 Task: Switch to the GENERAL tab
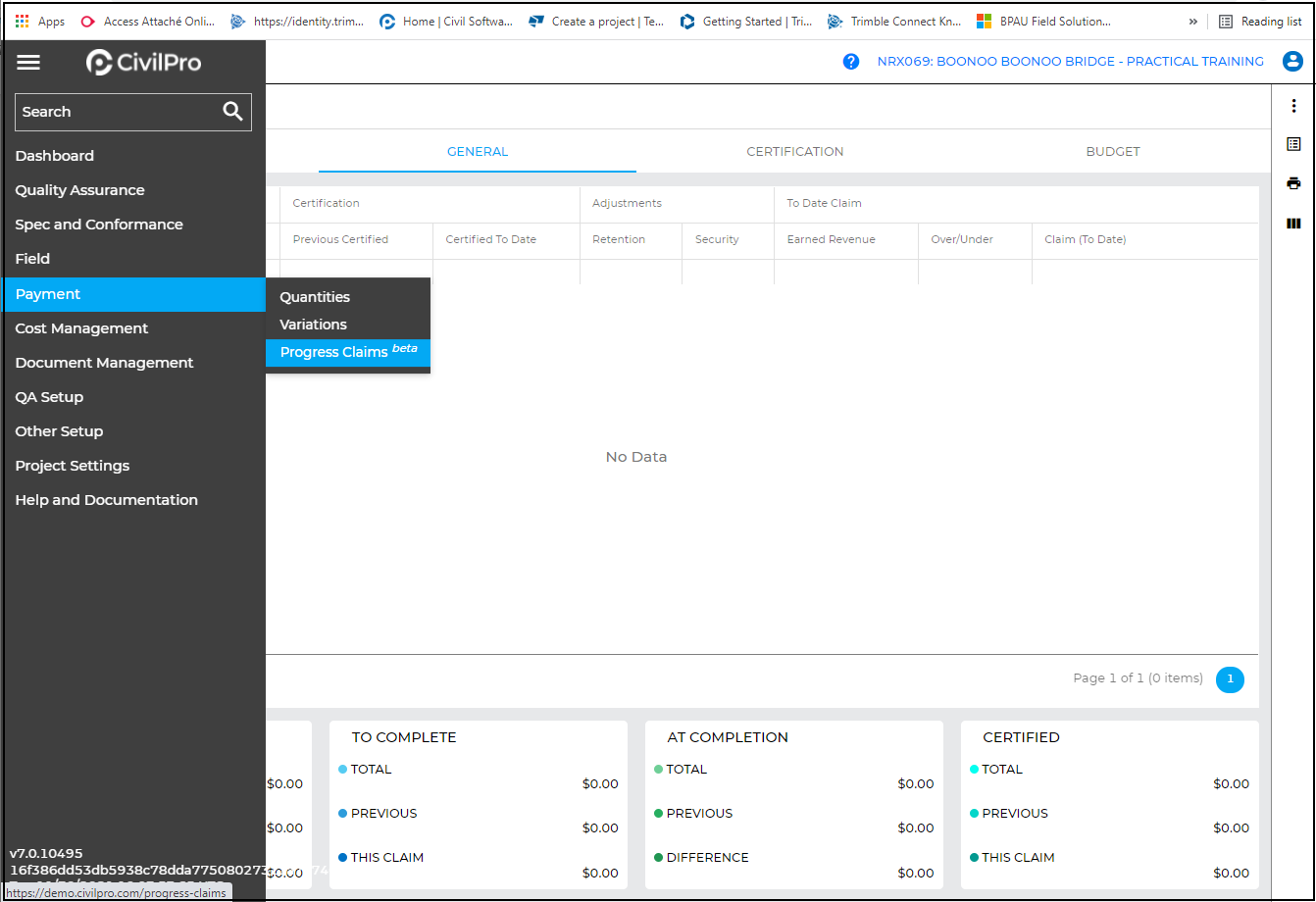[x=478, y=152]
